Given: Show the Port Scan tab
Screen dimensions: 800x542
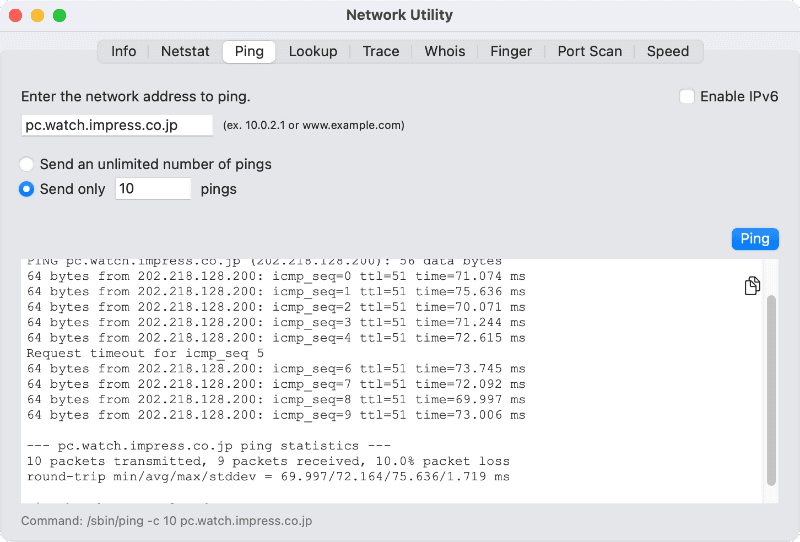Looking at the screenshot, I should (x=590, y=52).
